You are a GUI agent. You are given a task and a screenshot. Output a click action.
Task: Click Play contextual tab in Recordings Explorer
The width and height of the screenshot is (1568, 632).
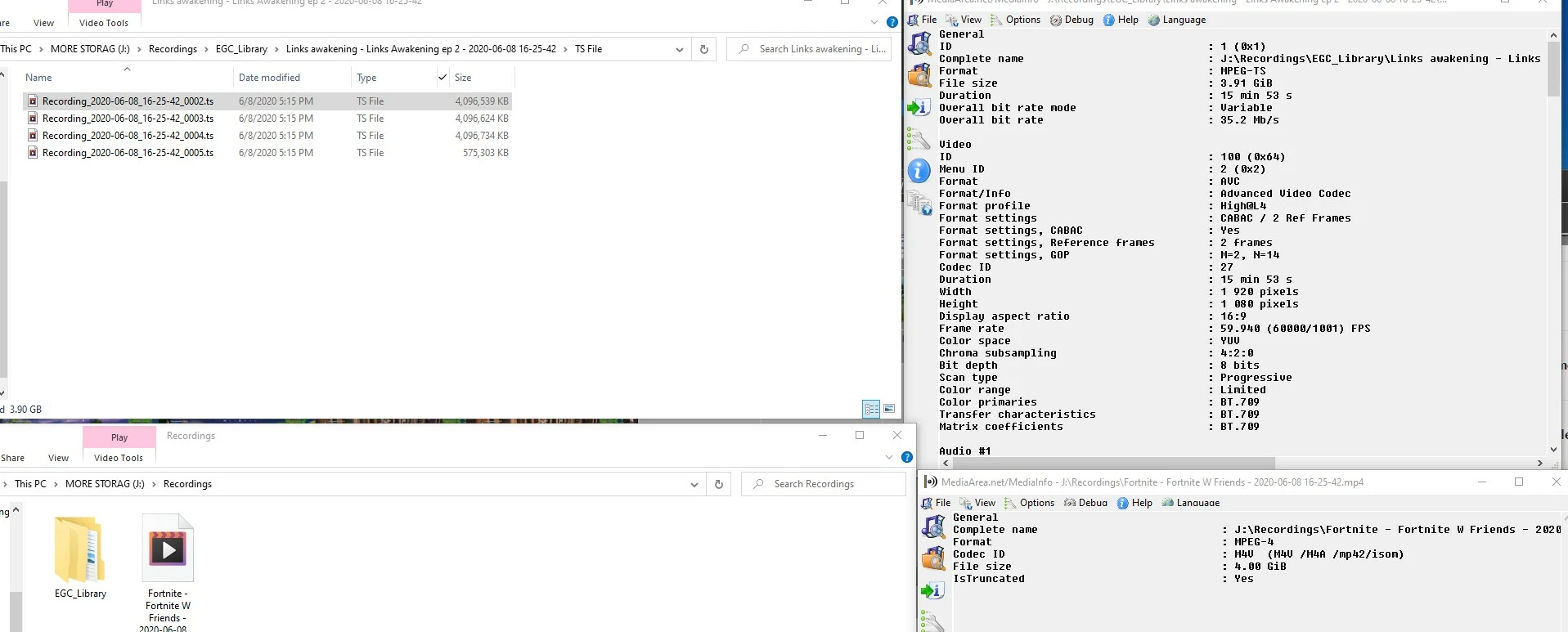[119, 437]
